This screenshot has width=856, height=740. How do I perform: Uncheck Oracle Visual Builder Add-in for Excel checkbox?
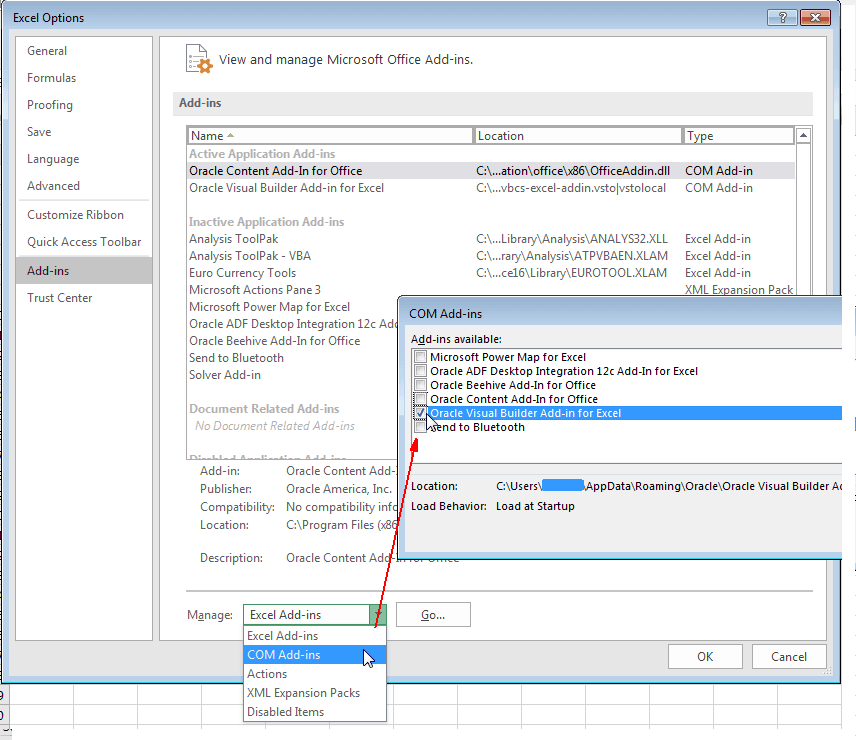[x=420, y=413]
